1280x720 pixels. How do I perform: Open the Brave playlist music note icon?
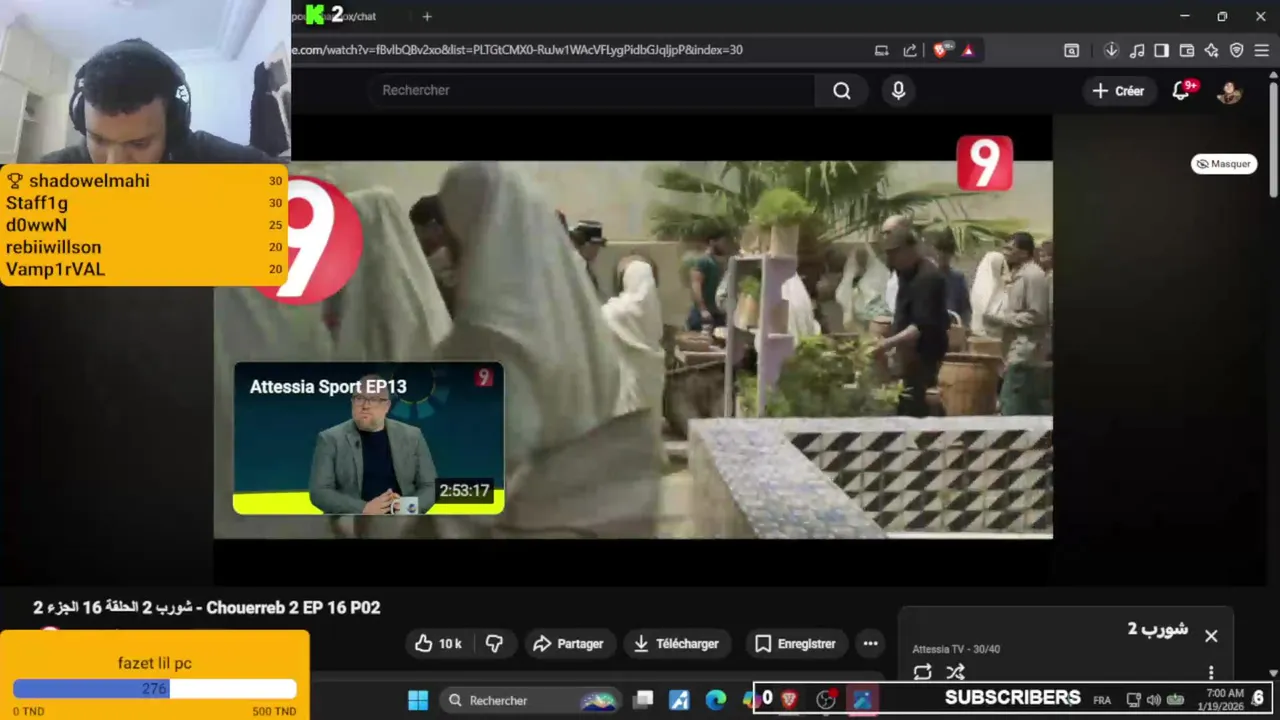pyautogui.click(x=1137, y=50)
